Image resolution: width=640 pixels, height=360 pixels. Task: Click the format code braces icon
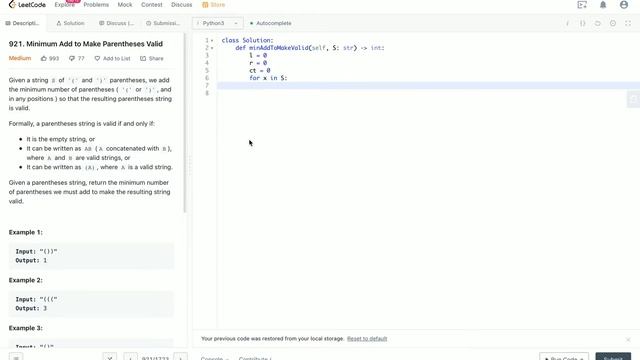coord(582,23)
